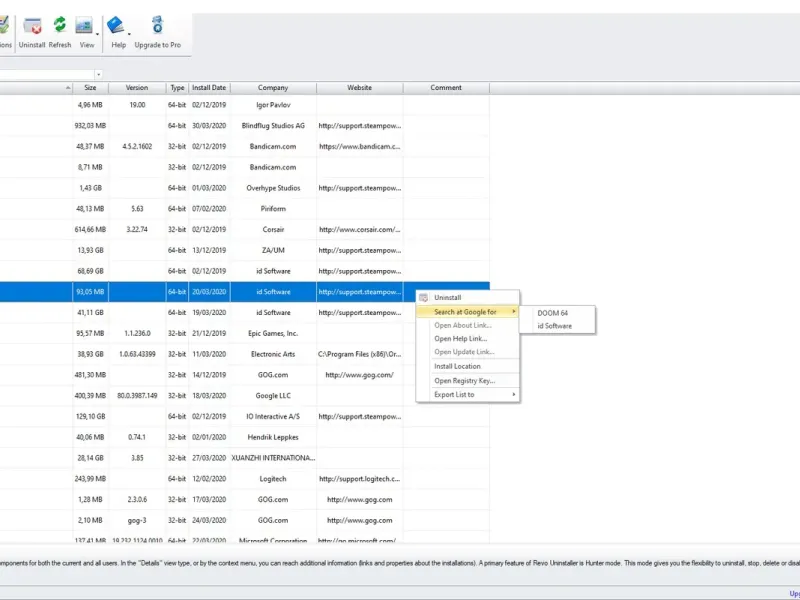
Task: Sort by the Size column header
Action: pyautogui.click(x=90, y=88)
